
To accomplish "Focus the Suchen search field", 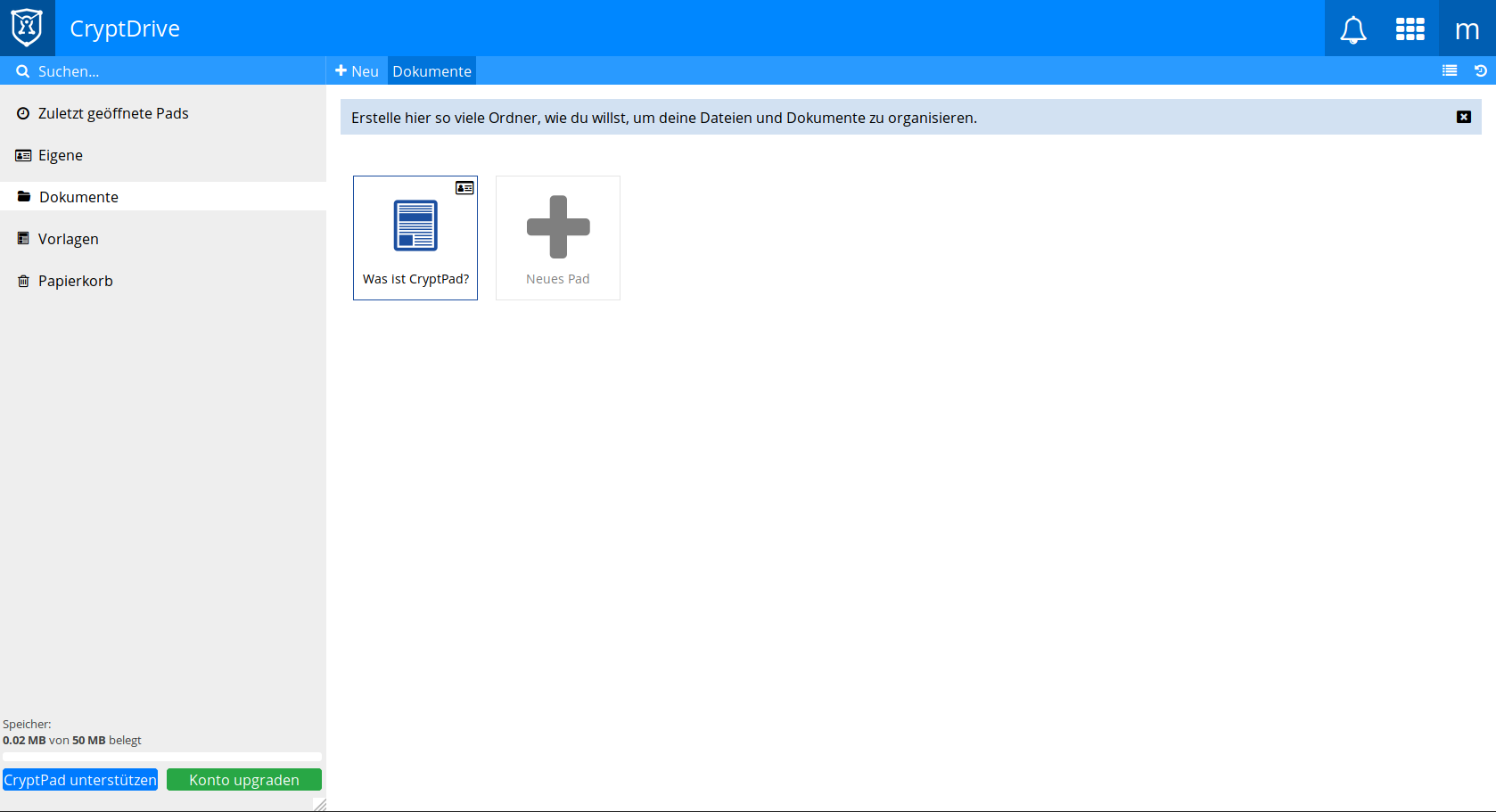I will coord(163,71).
